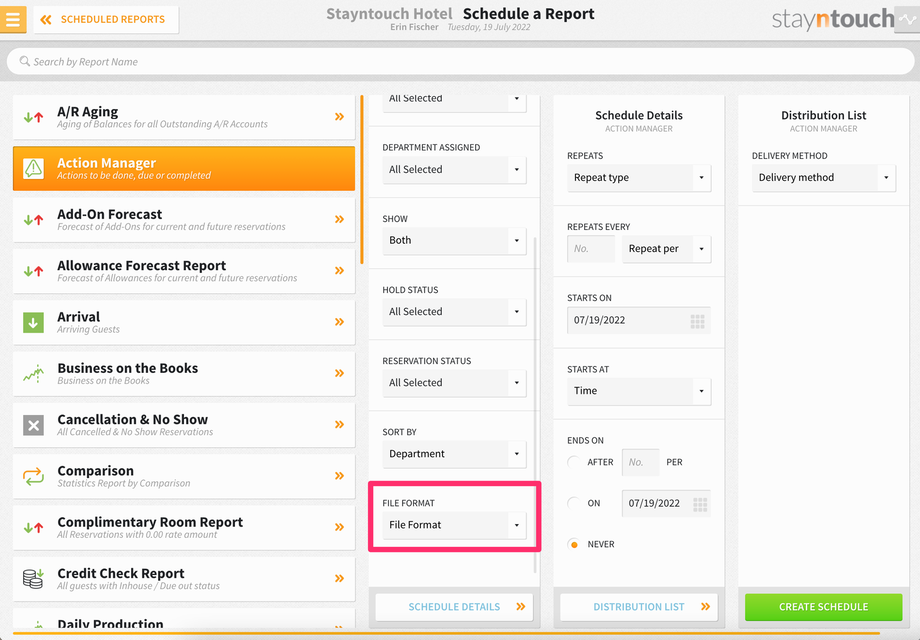
Task: Open the Show dropdown set to Both
Action: pyautogui.click(x=454, y=241)
